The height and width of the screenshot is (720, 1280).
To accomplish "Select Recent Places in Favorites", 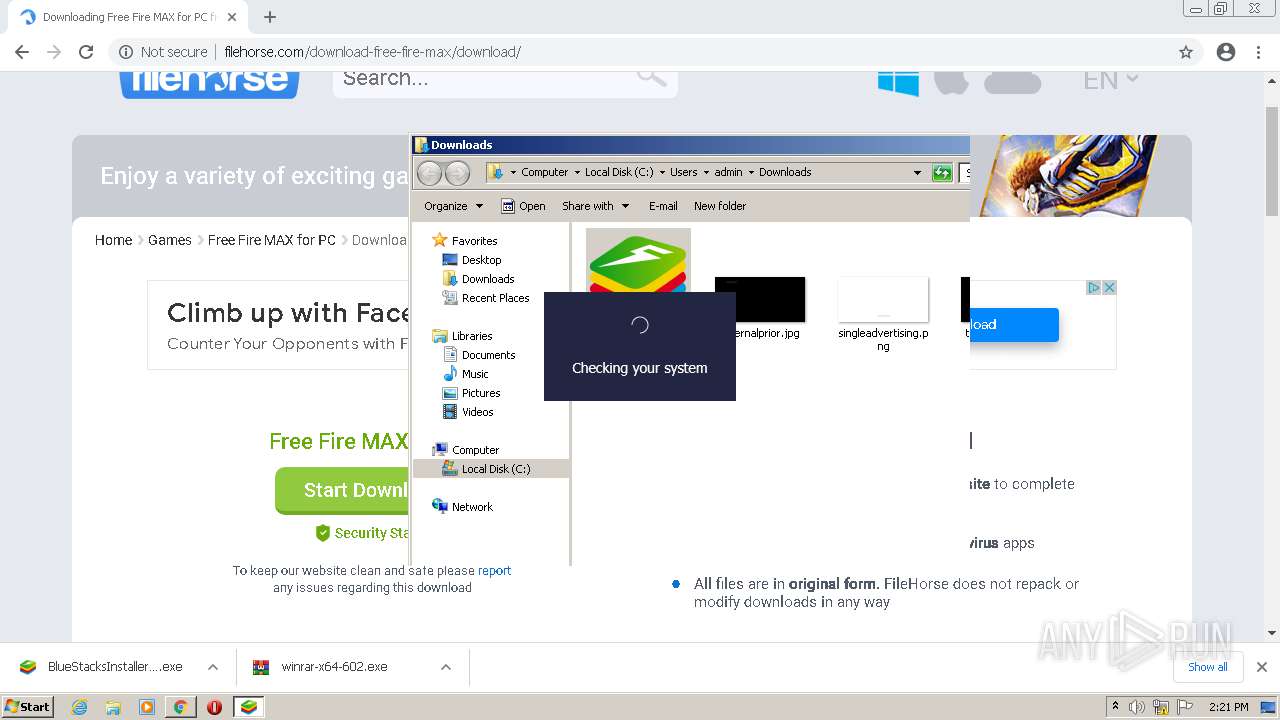I will (x=486, y=298).
